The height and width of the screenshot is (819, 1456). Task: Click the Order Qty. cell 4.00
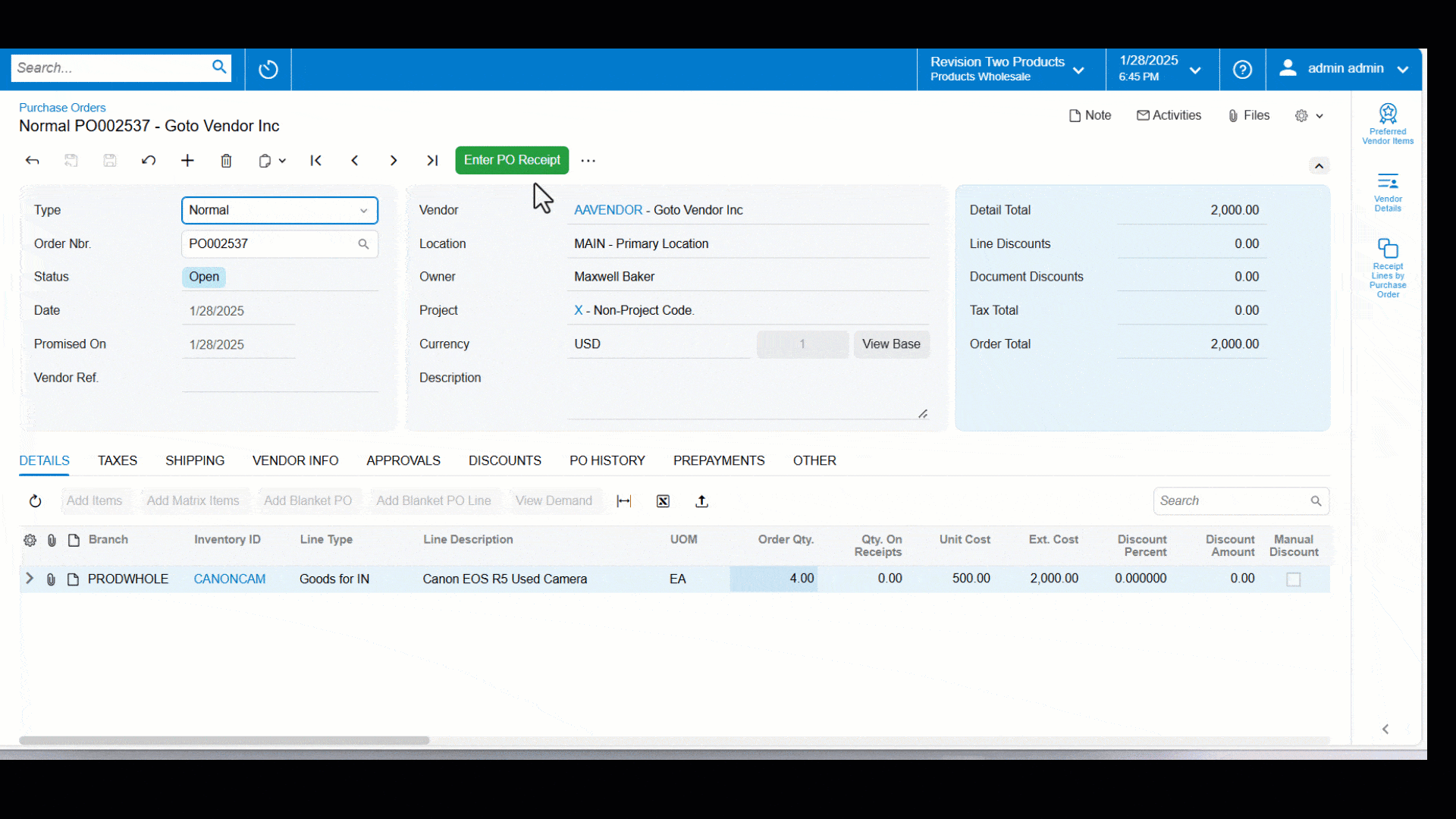click(773, 579)
